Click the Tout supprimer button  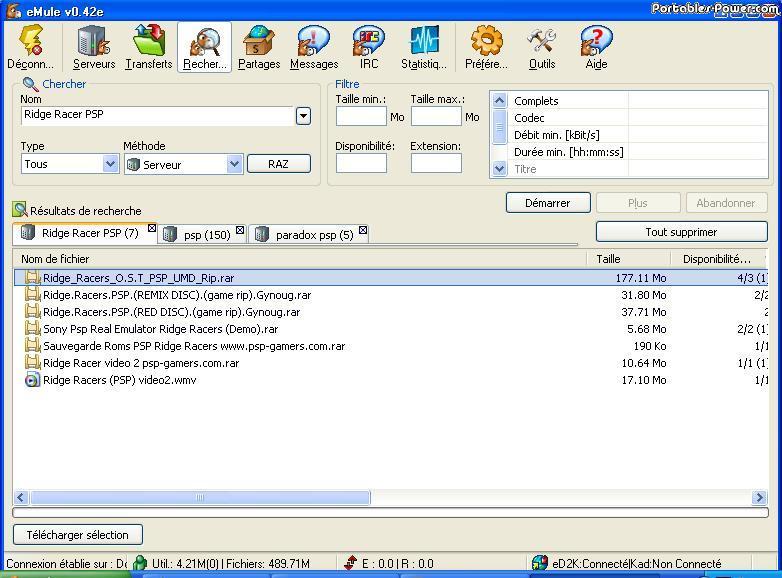tap(681, 232)
